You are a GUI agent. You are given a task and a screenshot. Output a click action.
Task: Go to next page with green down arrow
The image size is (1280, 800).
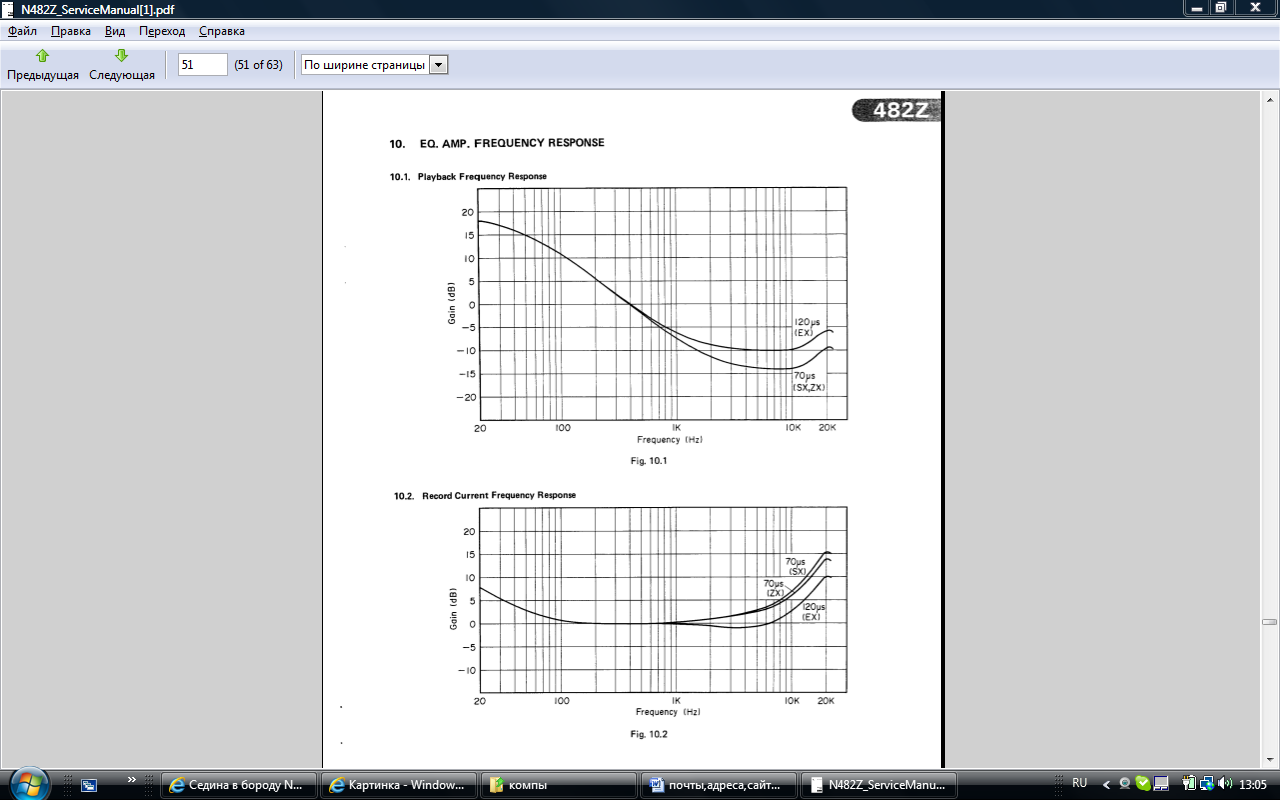(x=121, y=64)
